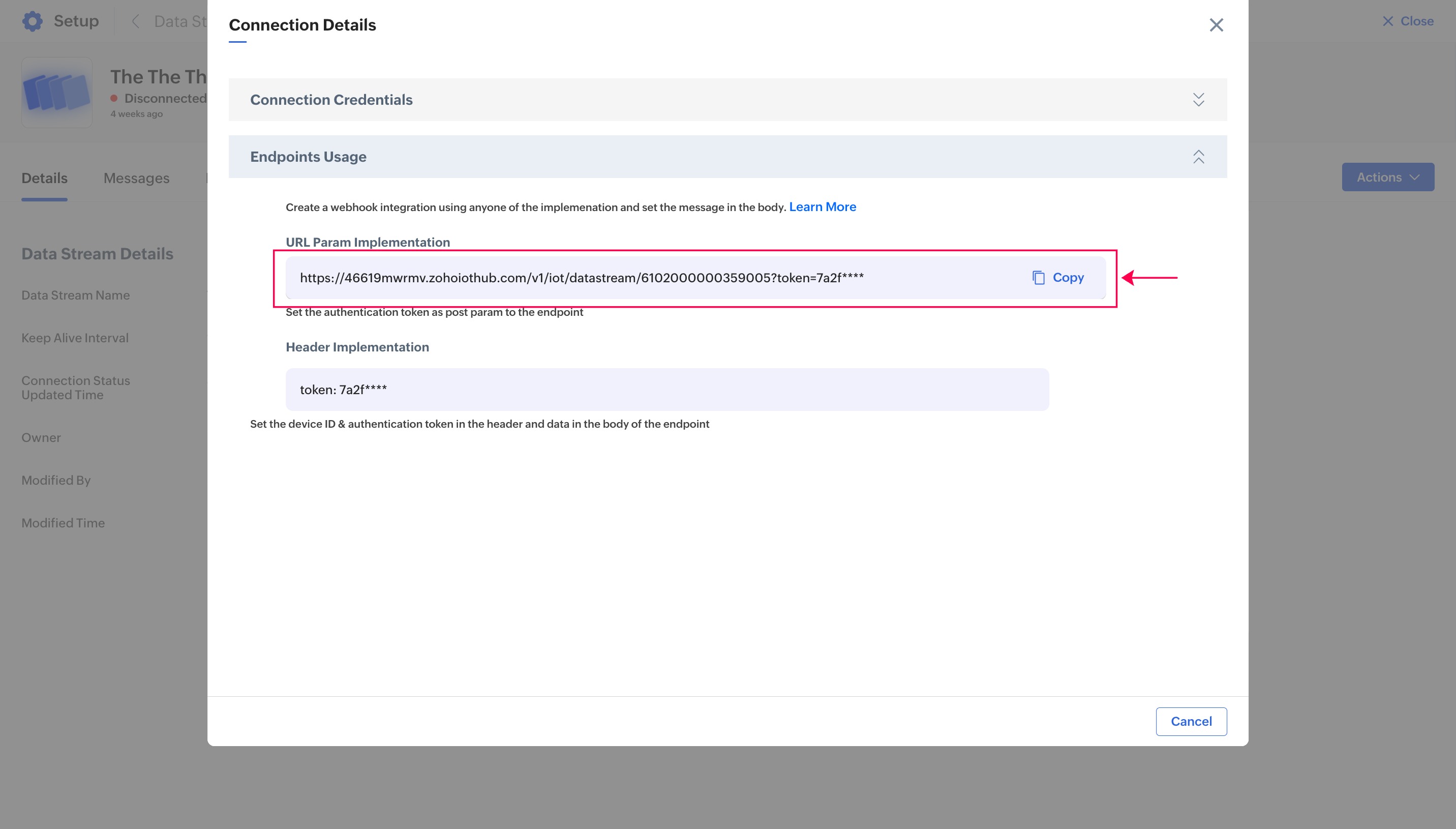Switch to the Messages tab
This screenshot has height=829, width=1456.
click(137, 178)
